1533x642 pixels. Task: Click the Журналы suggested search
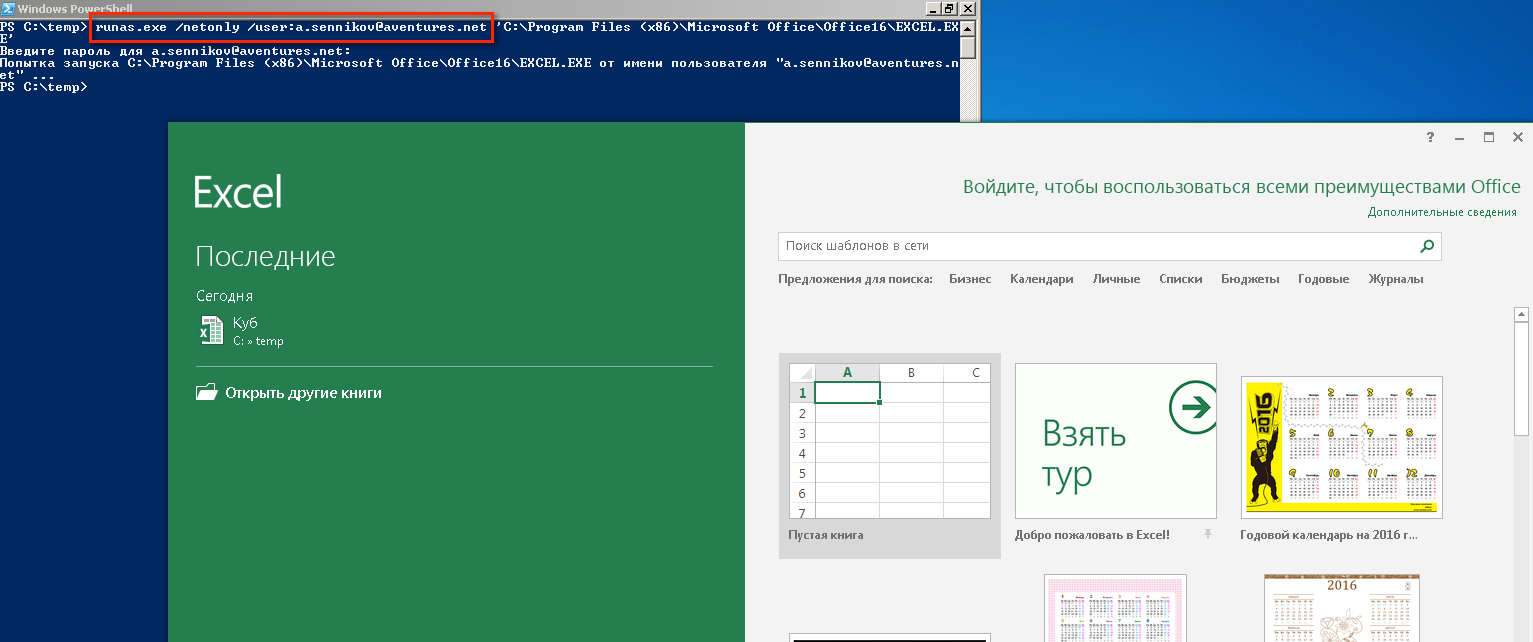[1396, 279]
